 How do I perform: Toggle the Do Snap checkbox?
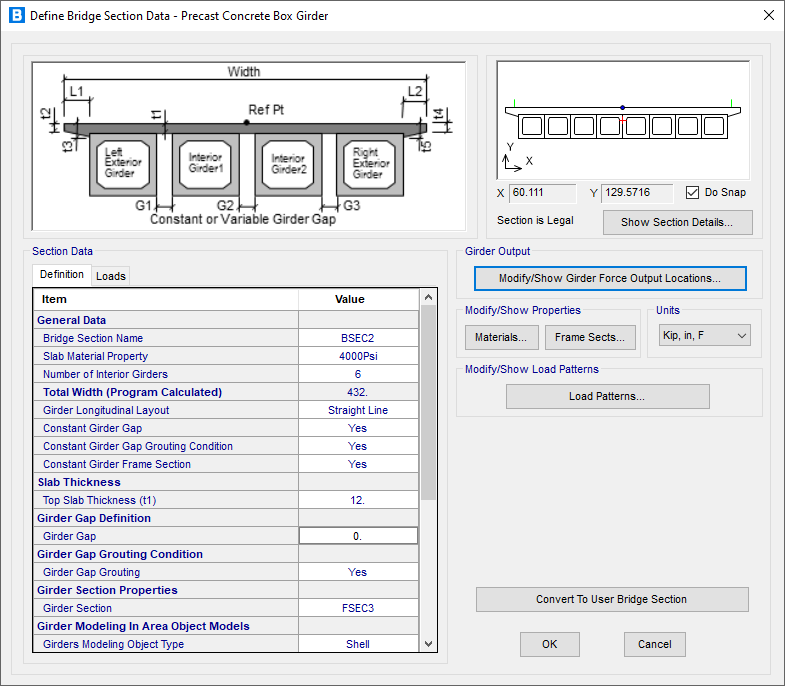[x=693, y=192]
